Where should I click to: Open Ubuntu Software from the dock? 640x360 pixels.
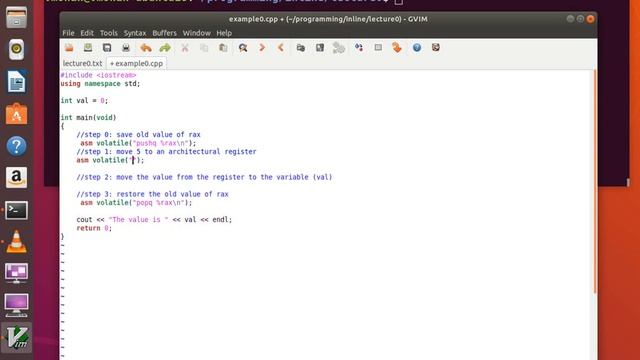point(16,114)
